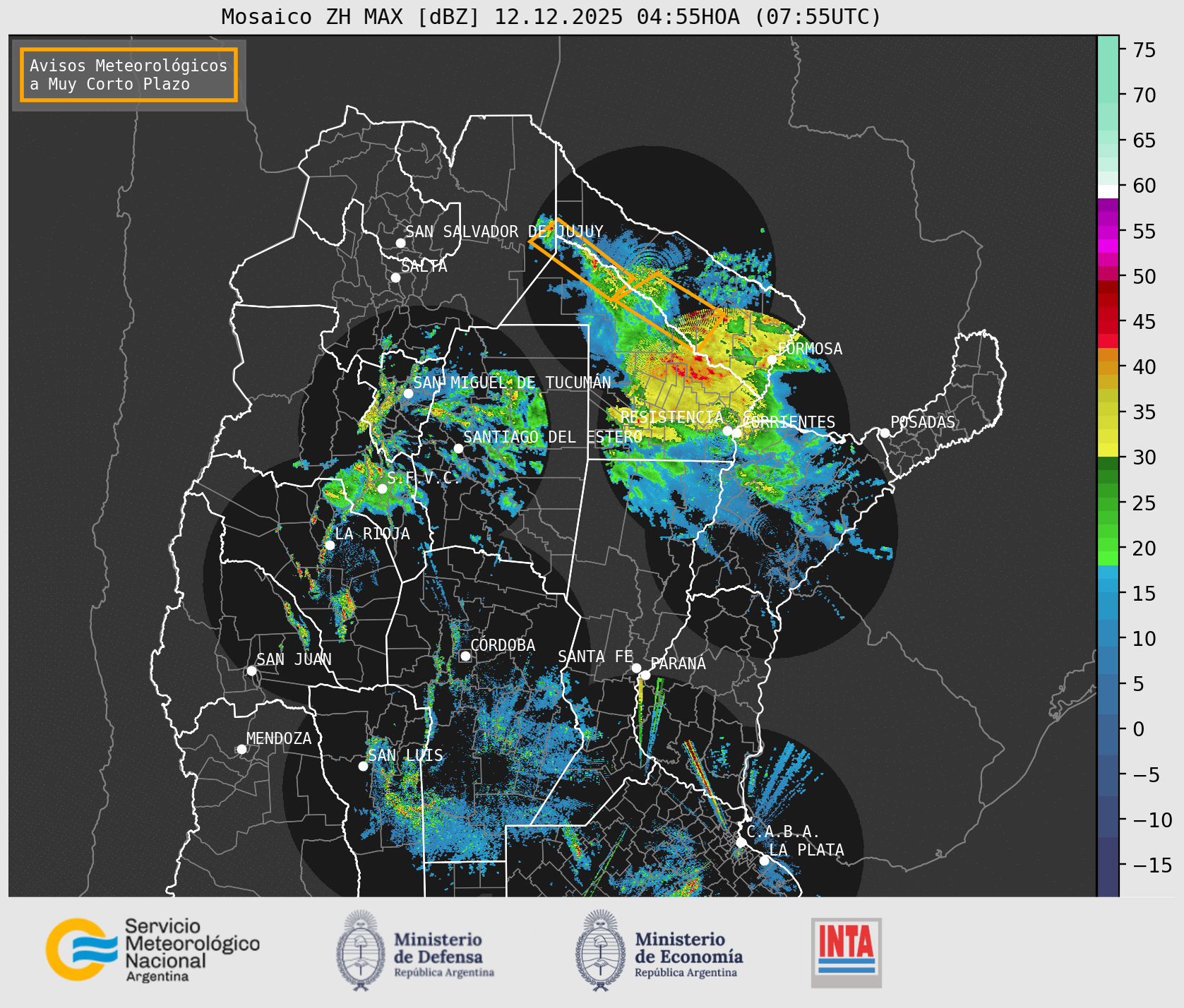The width and height of the screenshot is (1184, 1008).
Task: Click the 30 tick label on the dBZ scale
Action: pyautogui.click(x=1145, y=457)
